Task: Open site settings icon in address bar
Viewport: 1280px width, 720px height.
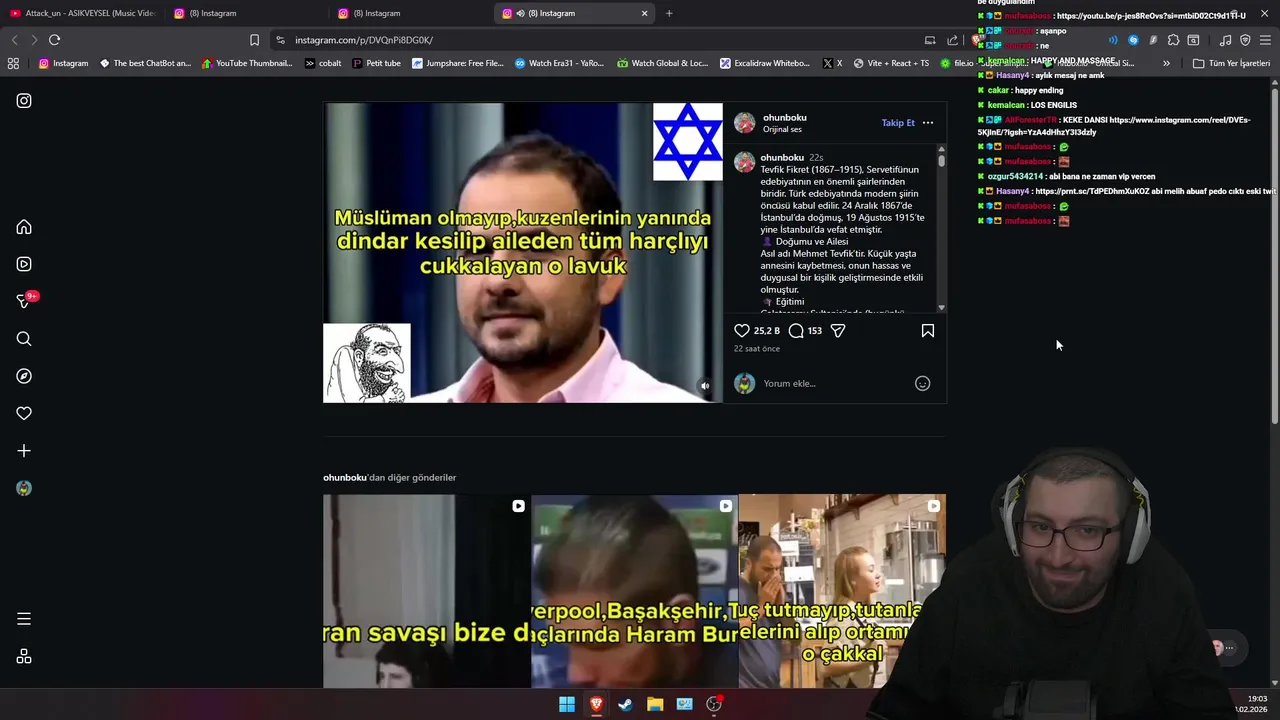Action: [x=280, y=40]
